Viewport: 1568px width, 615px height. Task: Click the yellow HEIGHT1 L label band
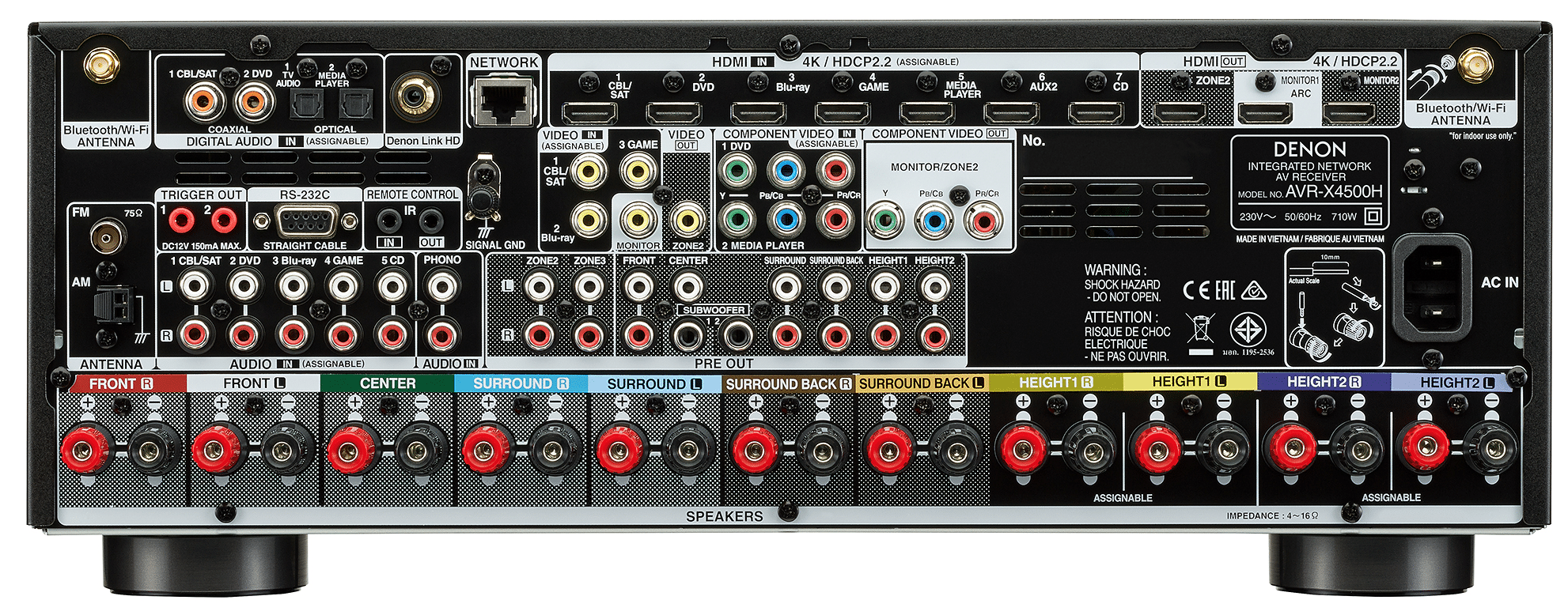1189,382
